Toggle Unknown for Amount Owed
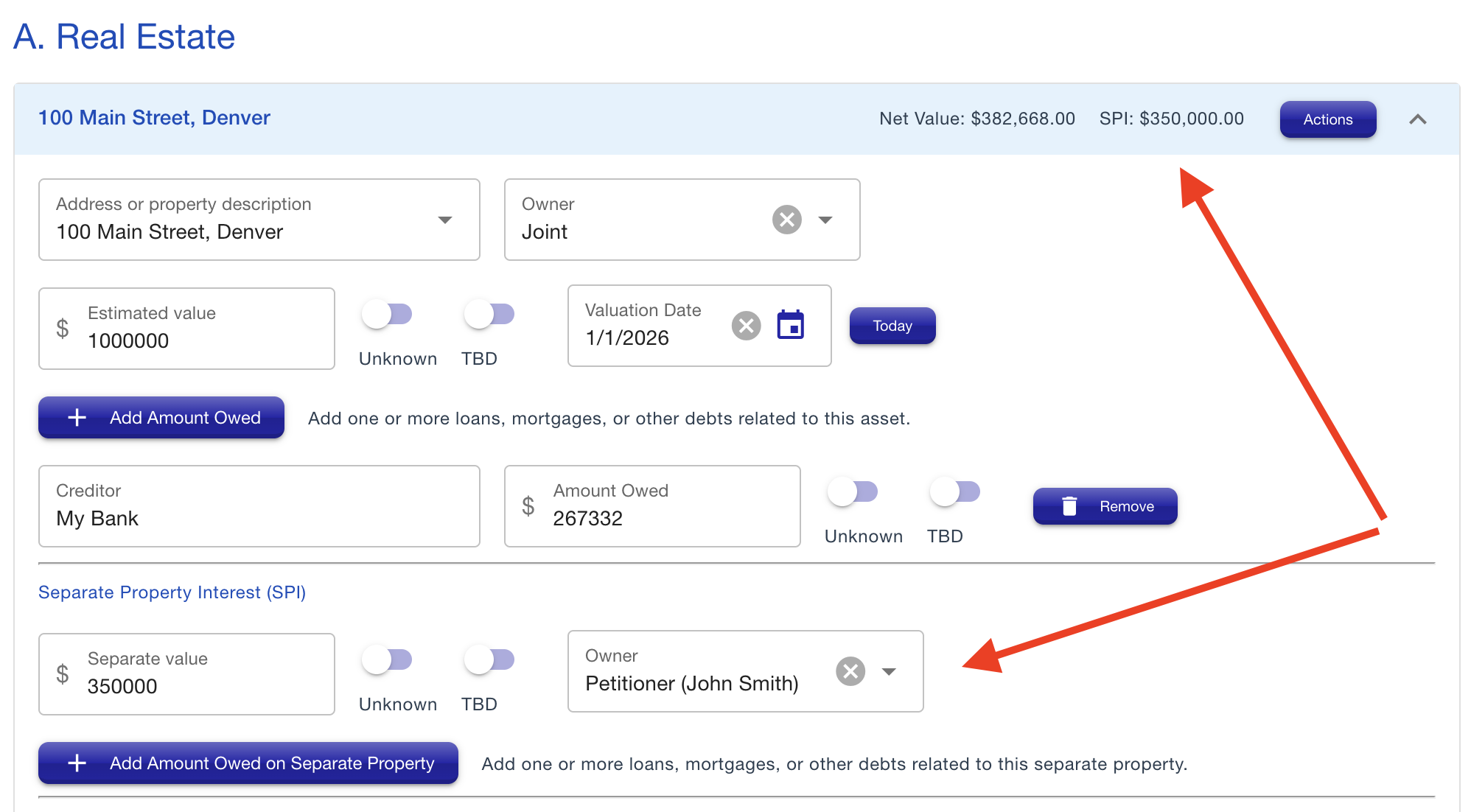 853,492
